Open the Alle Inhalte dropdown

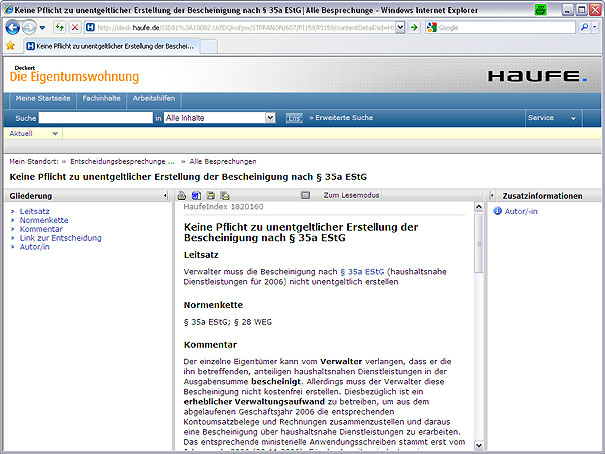pyautogui.click(x=220, y=118)
